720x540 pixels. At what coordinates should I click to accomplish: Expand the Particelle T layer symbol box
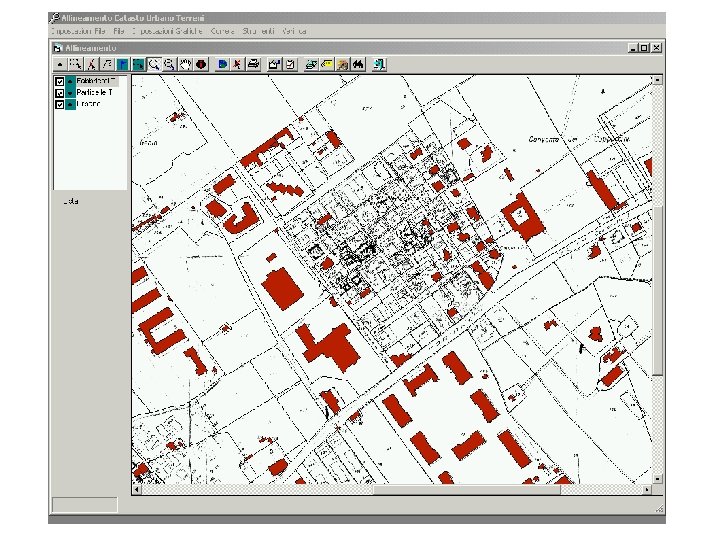coord(70,92)
